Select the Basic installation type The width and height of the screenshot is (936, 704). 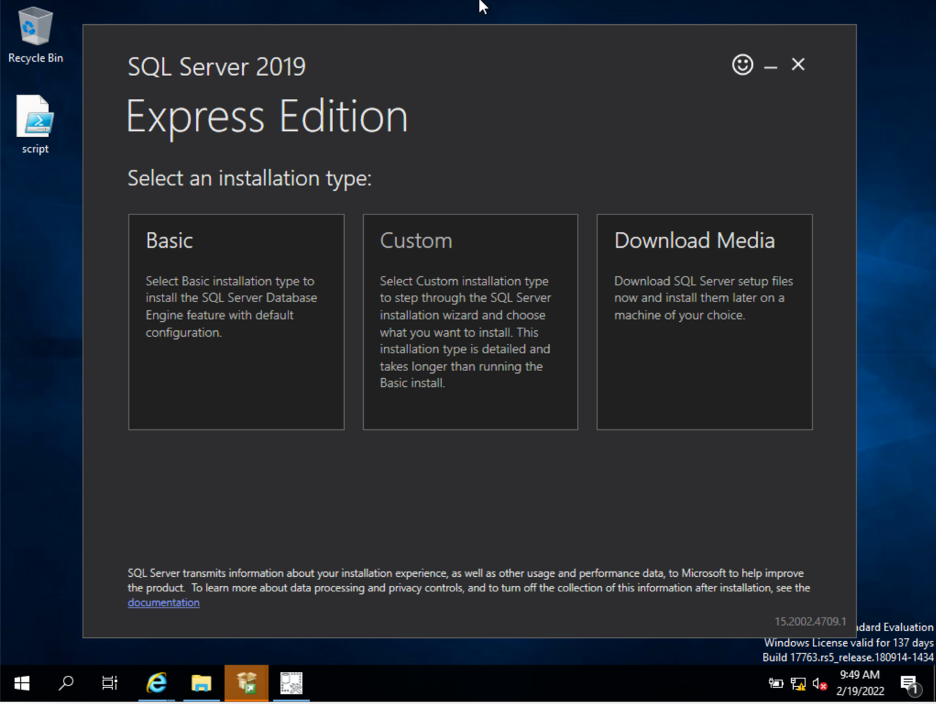[236, 320]
